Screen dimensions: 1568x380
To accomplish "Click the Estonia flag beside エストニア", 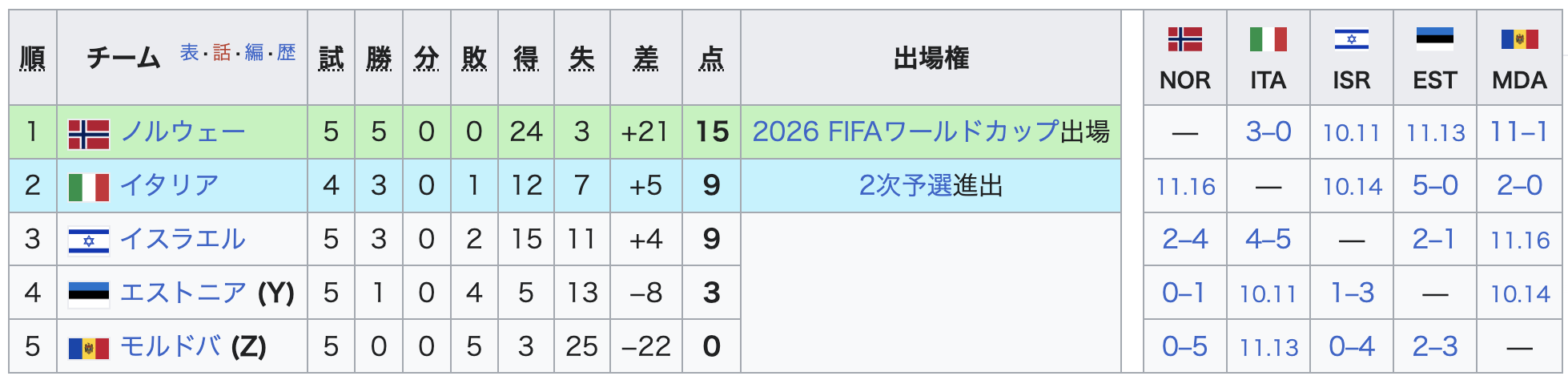I will click(x=89, y=294).
